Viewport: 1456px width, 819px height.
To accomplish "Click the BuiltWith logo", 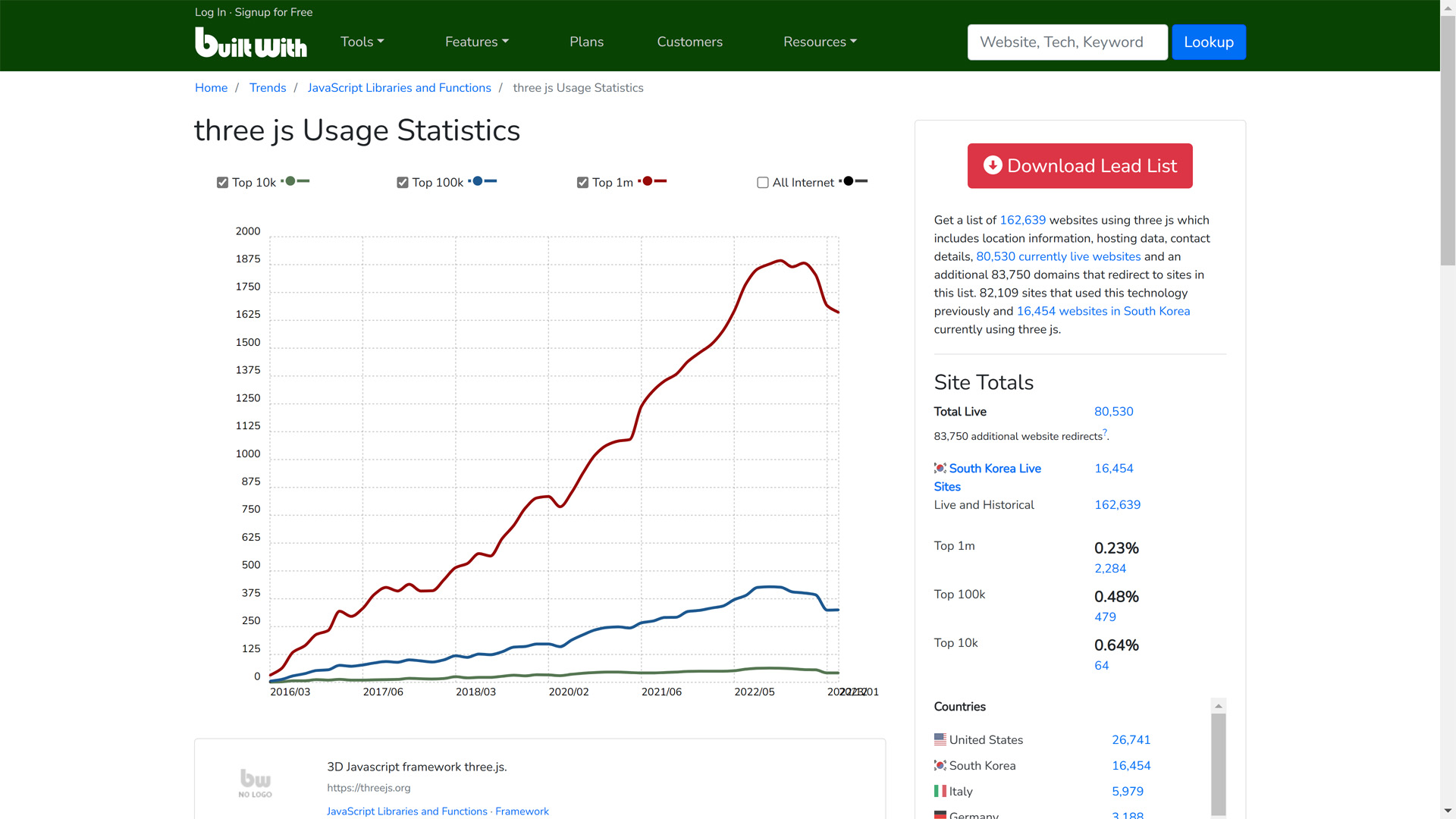I will point(251,42).
